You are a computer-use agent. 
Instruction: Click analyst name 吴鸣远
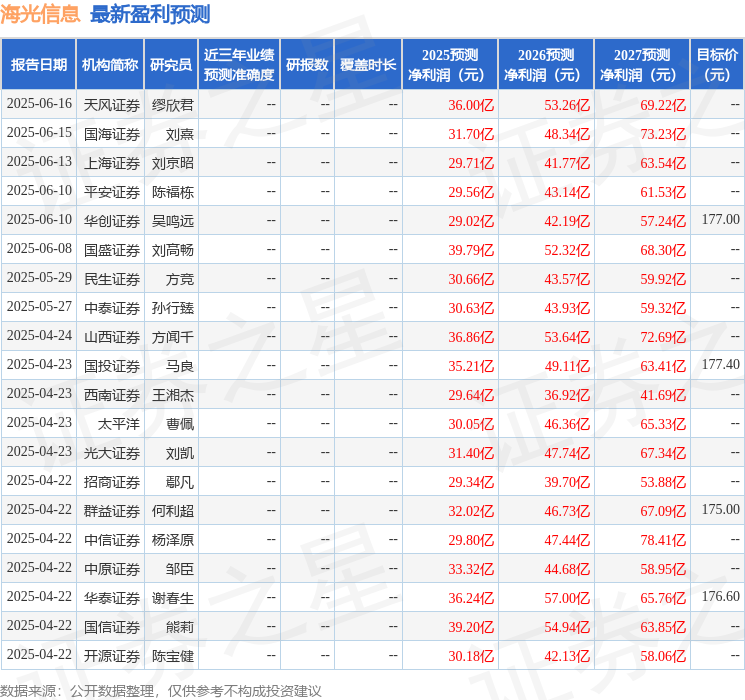[x=172, y=221]
